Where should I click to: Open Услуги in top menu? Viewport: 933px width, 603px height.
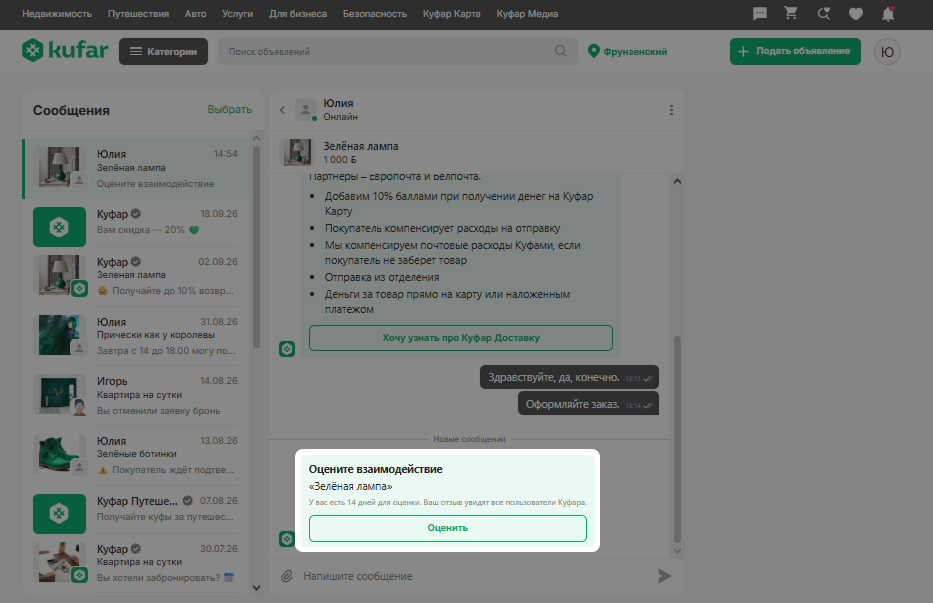point(237,14)
